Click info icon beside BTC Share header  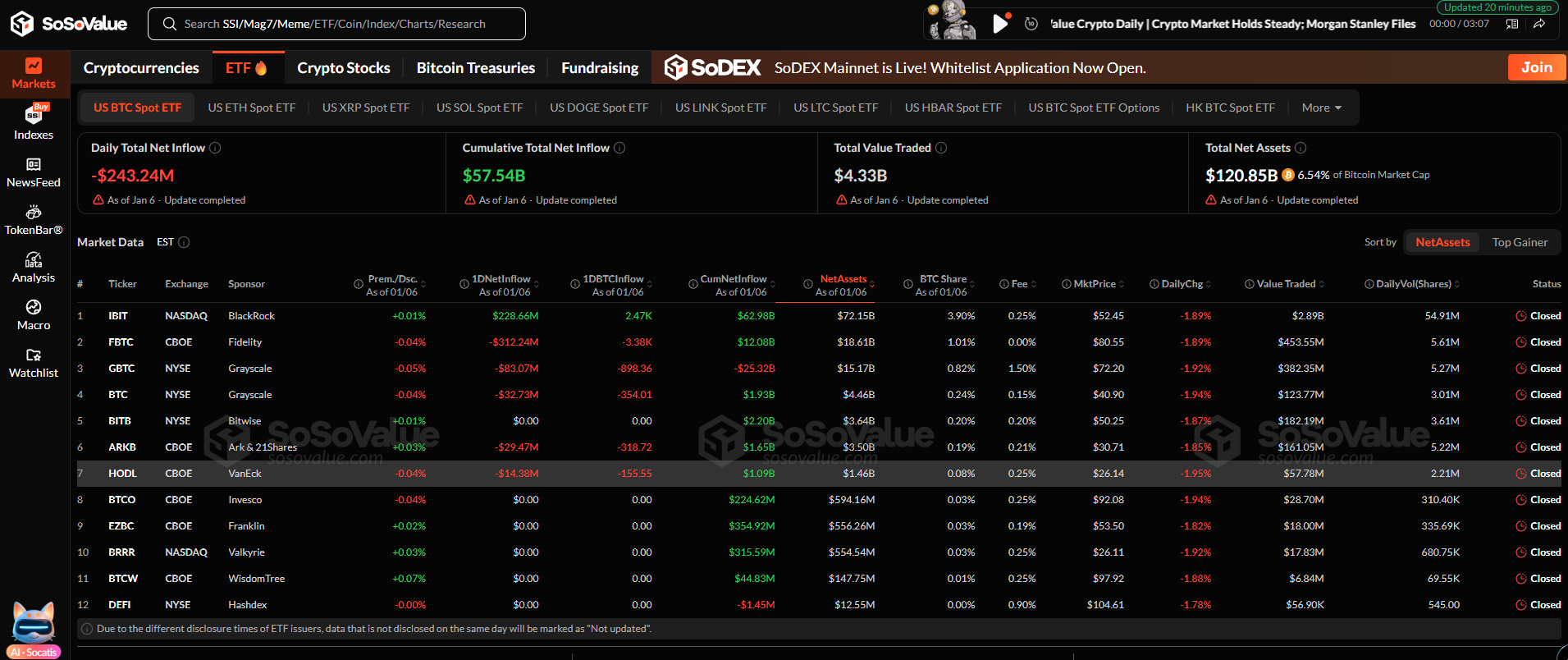coord(908,284)
